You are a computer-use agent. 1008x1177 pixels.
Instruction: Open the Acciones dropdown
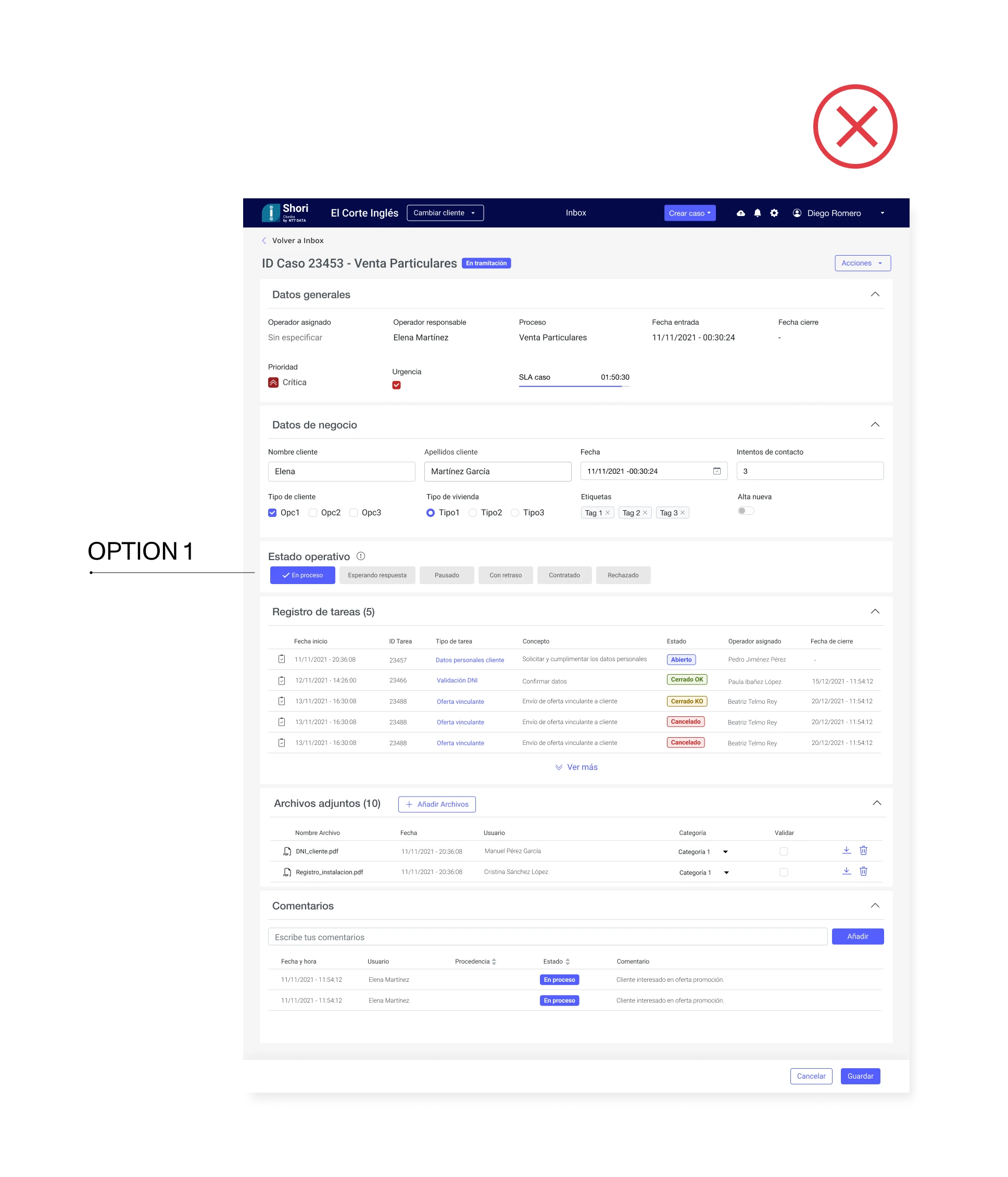862,263
